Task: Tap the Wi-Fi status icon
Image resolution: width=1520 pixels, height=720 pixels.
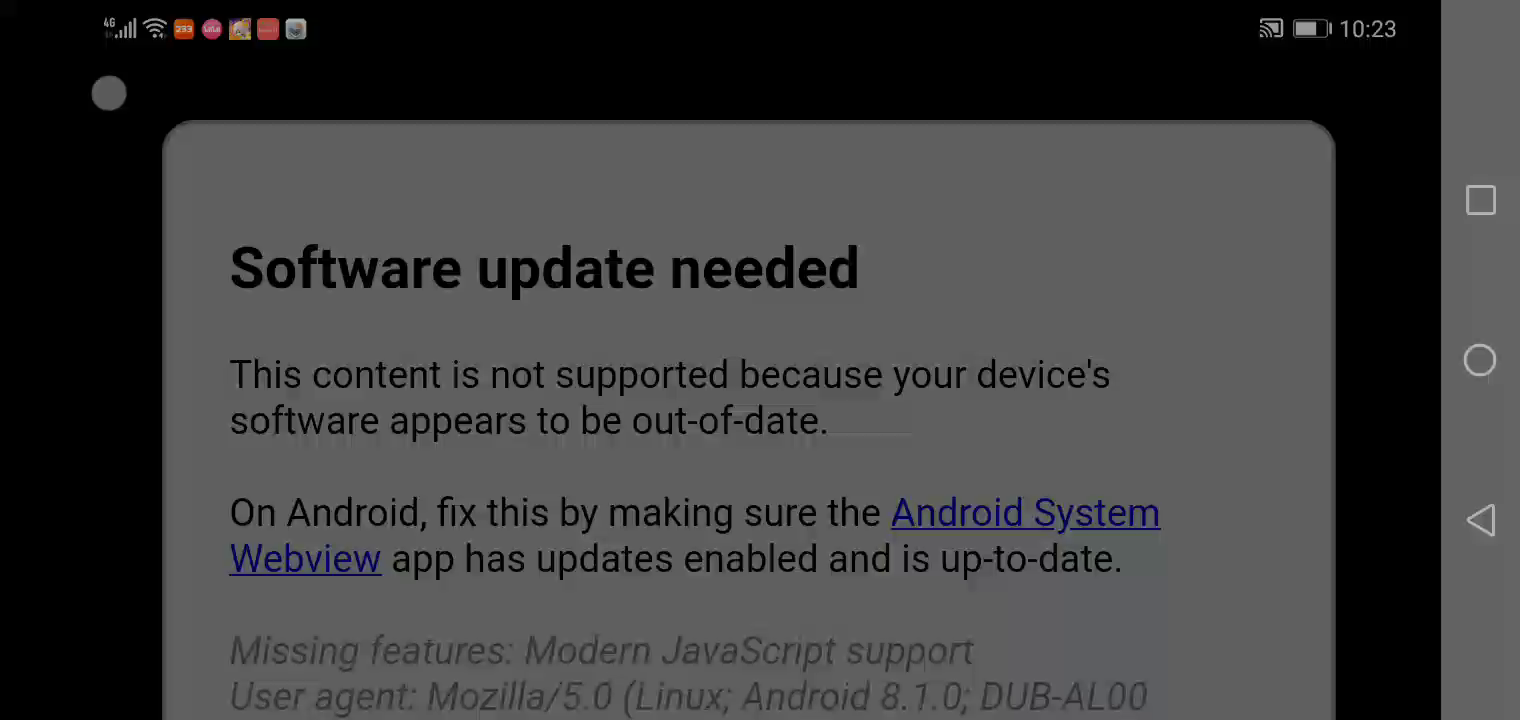Action: 155,29
